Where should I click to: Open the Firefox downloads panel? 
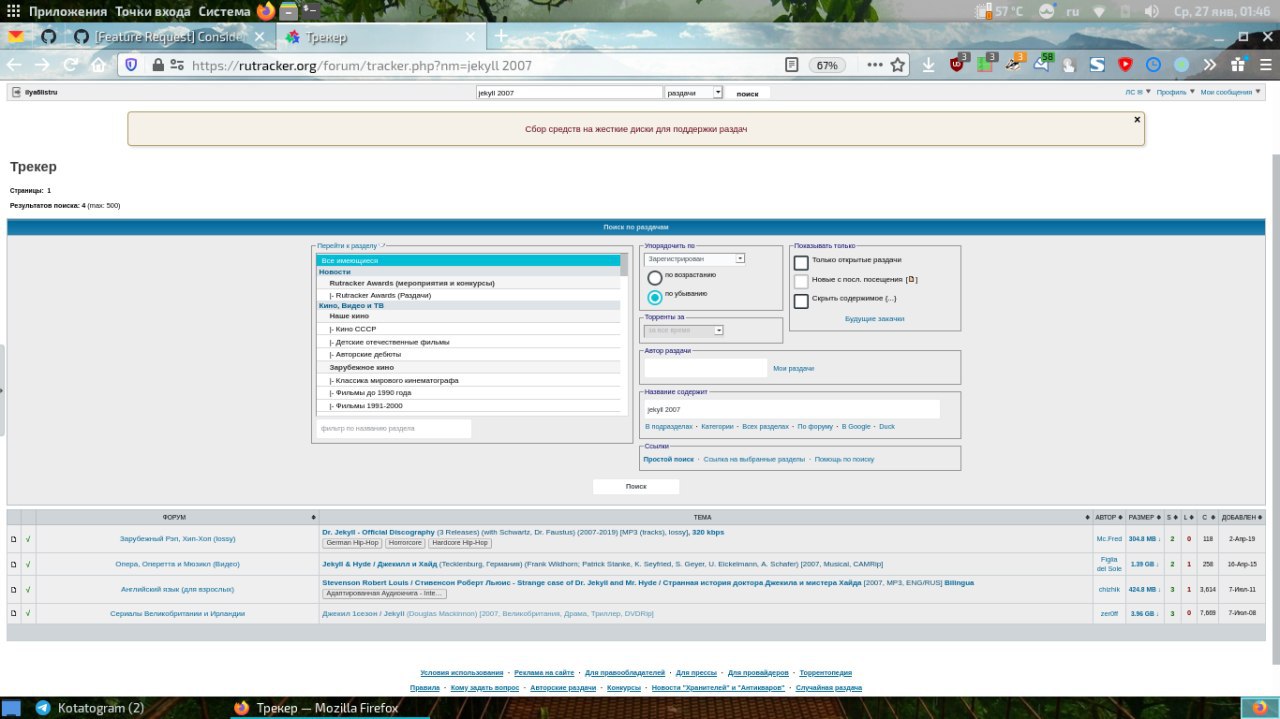point(928,65)
